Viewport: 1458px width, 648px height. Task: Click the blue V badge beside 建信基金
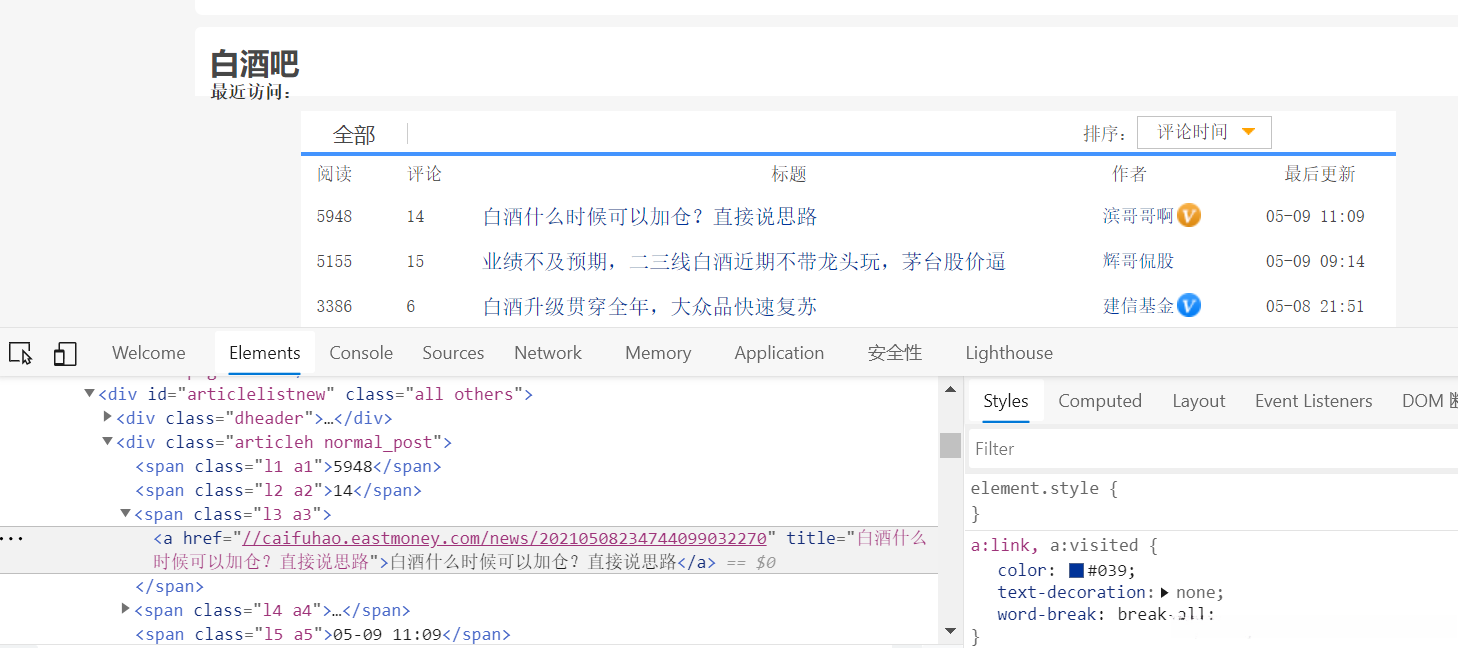click(x=1188, y=305)
